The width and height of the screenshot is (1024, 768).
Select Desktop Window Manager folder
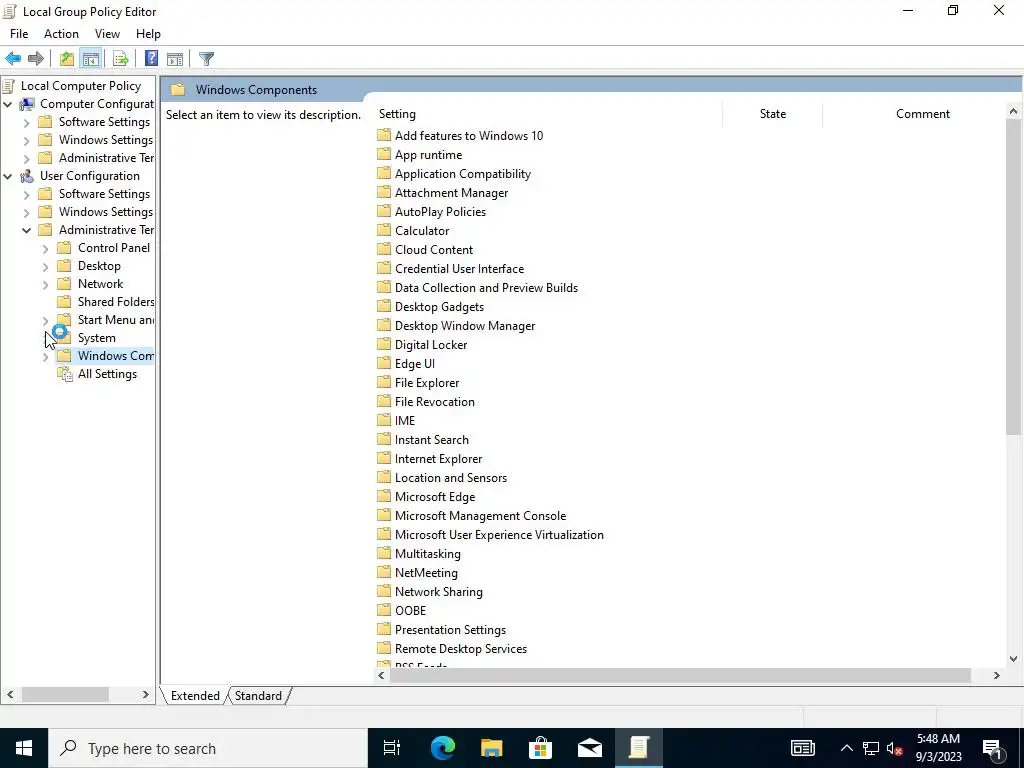point(465,325)
